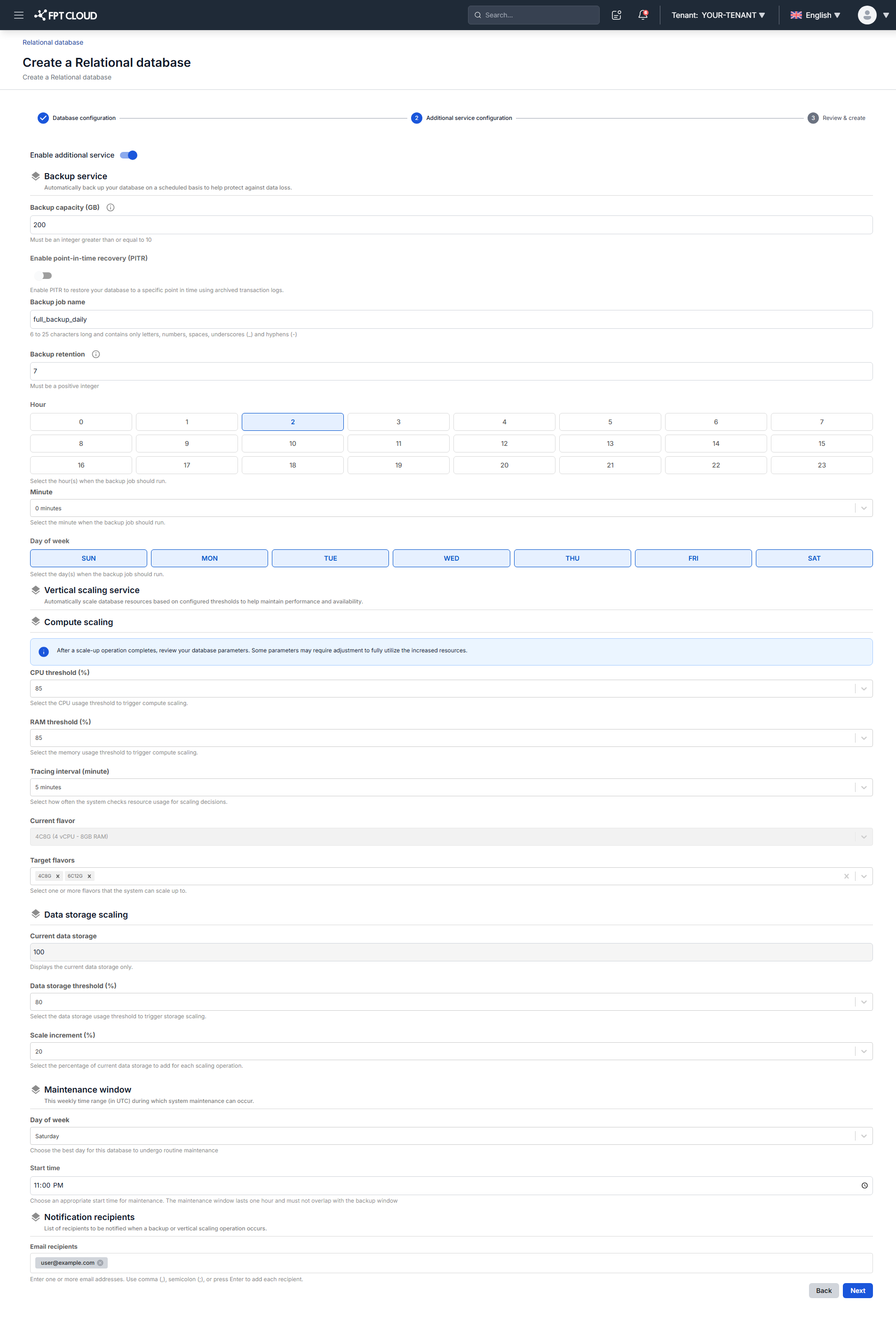This screenshot has height=1332, width=896.
Task: Disable the Enable additional service switch
Action: click(x=128, y=155)
